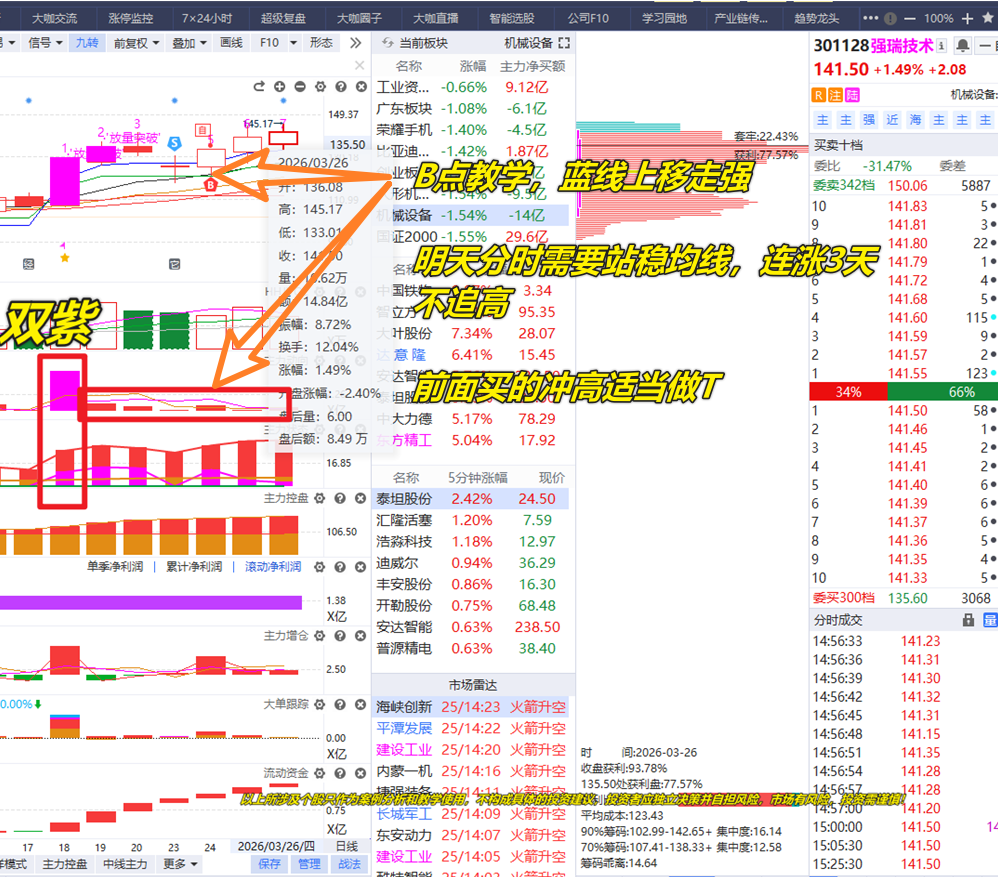Expand the 机械设备 sector panel fullscreen icon

(564, 43)
